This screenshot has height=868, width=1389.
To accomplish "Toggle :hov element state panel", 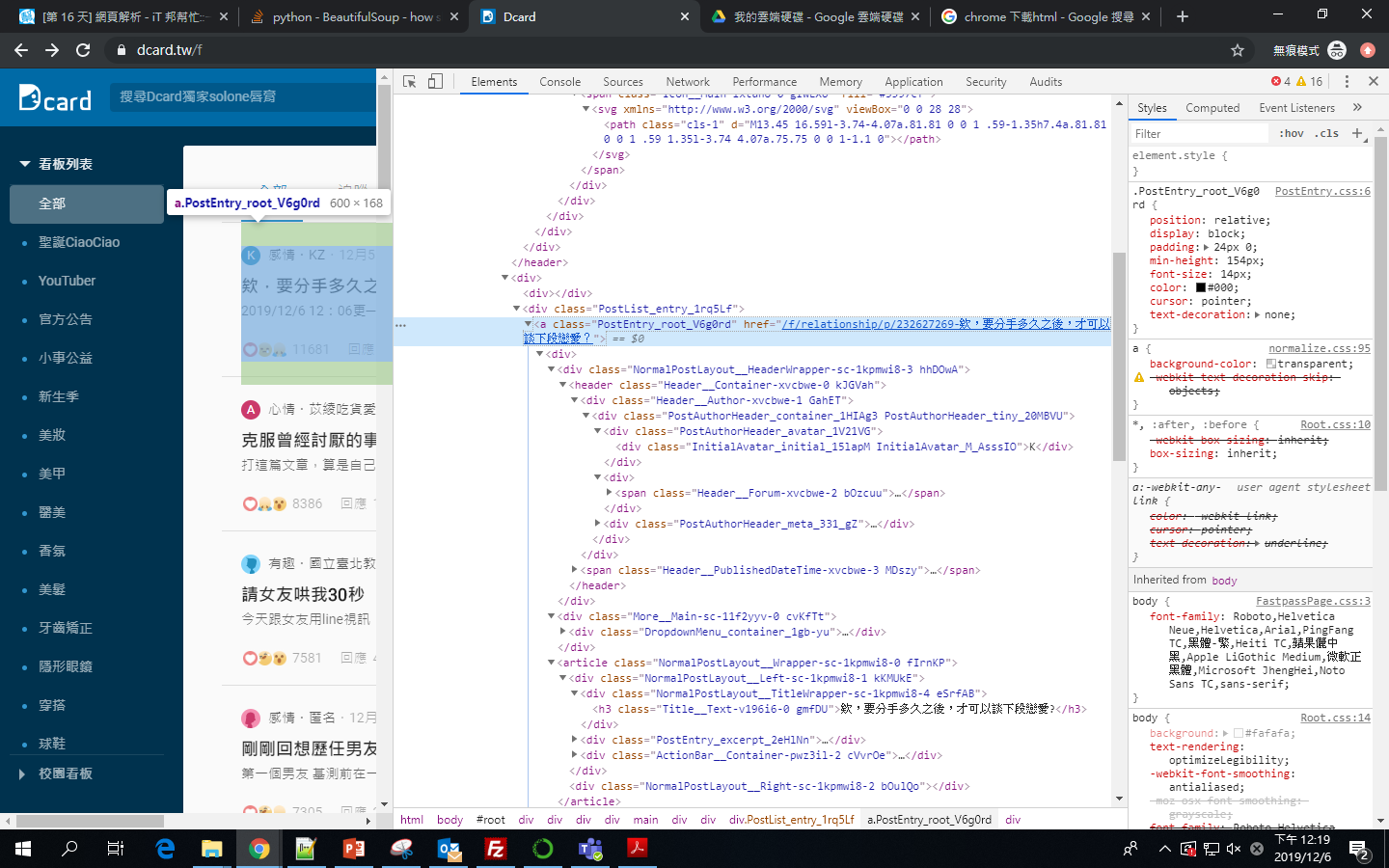I will click(x=1291, y=133).
